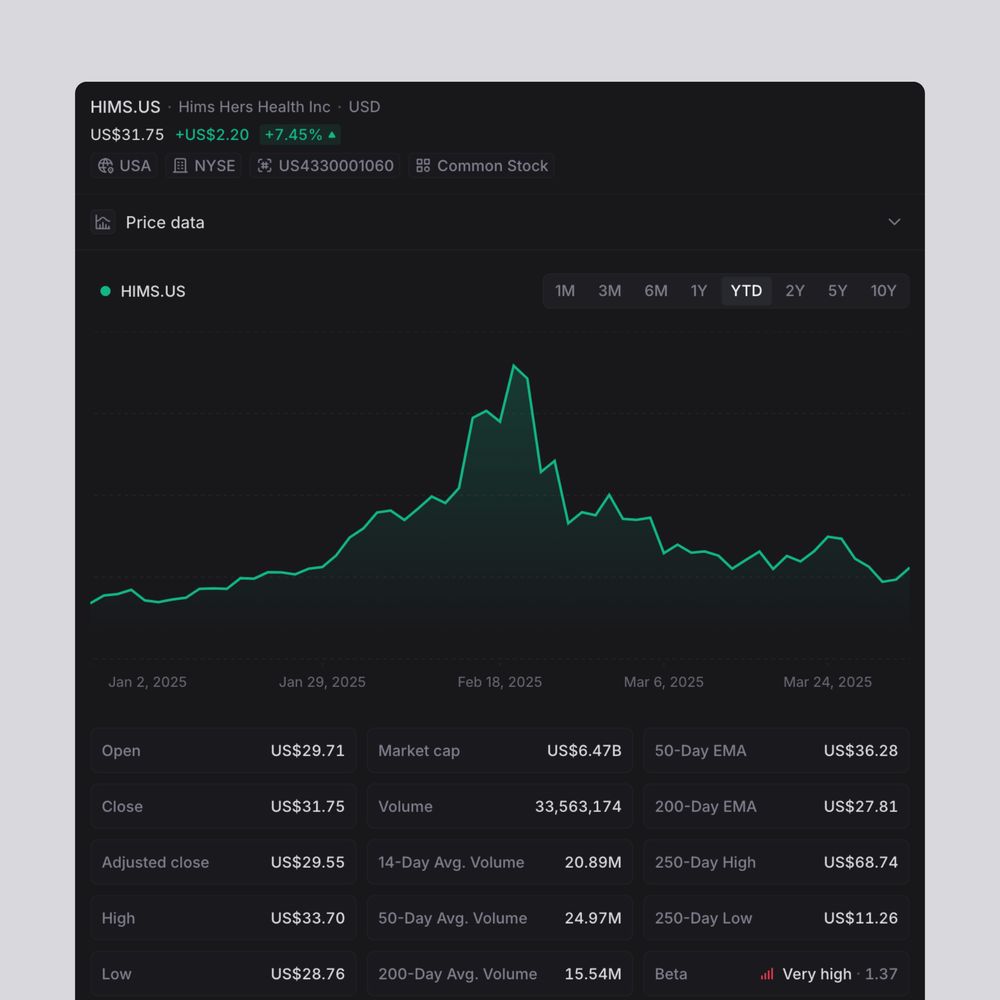Viewport: 1000px width, 1000px height.
Task: Choose the YTD range tab
Action: pos(746,291)
